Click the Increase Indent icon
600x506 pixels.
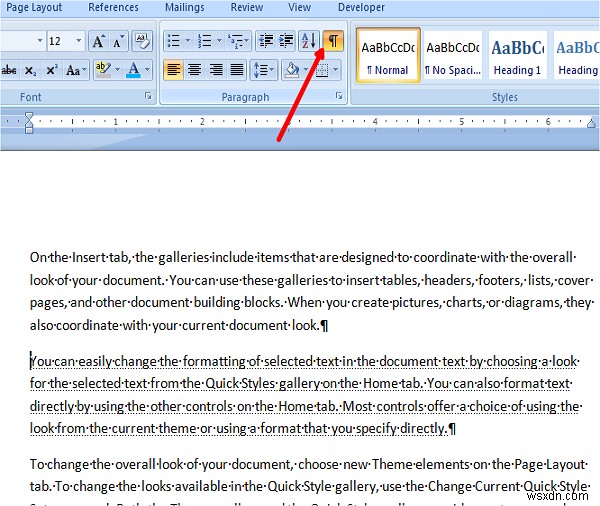pos(286,40)
